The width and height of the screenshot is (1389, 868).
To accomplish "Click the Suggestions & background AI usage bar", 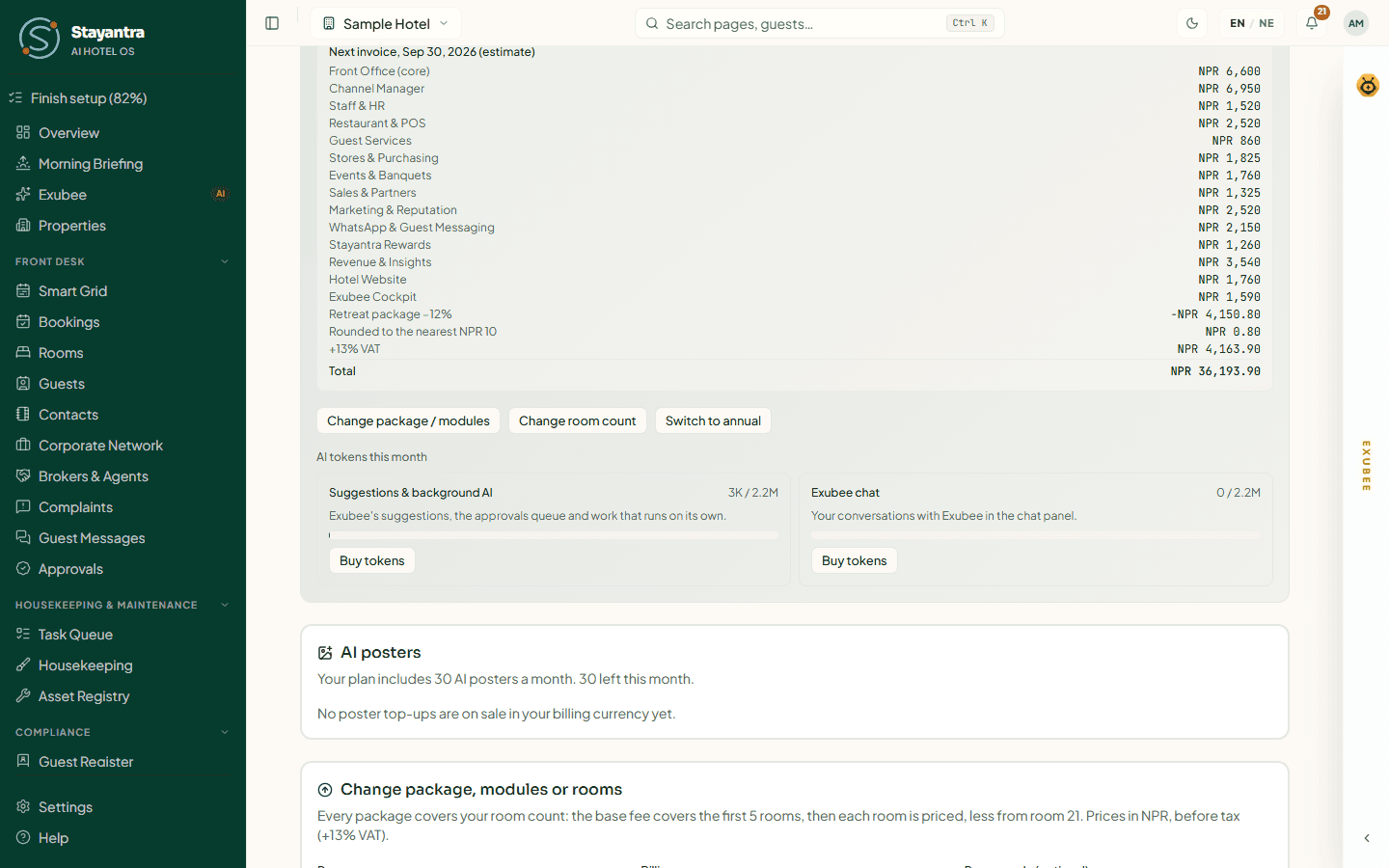I will pyautogui.click(x=554, y=535).
